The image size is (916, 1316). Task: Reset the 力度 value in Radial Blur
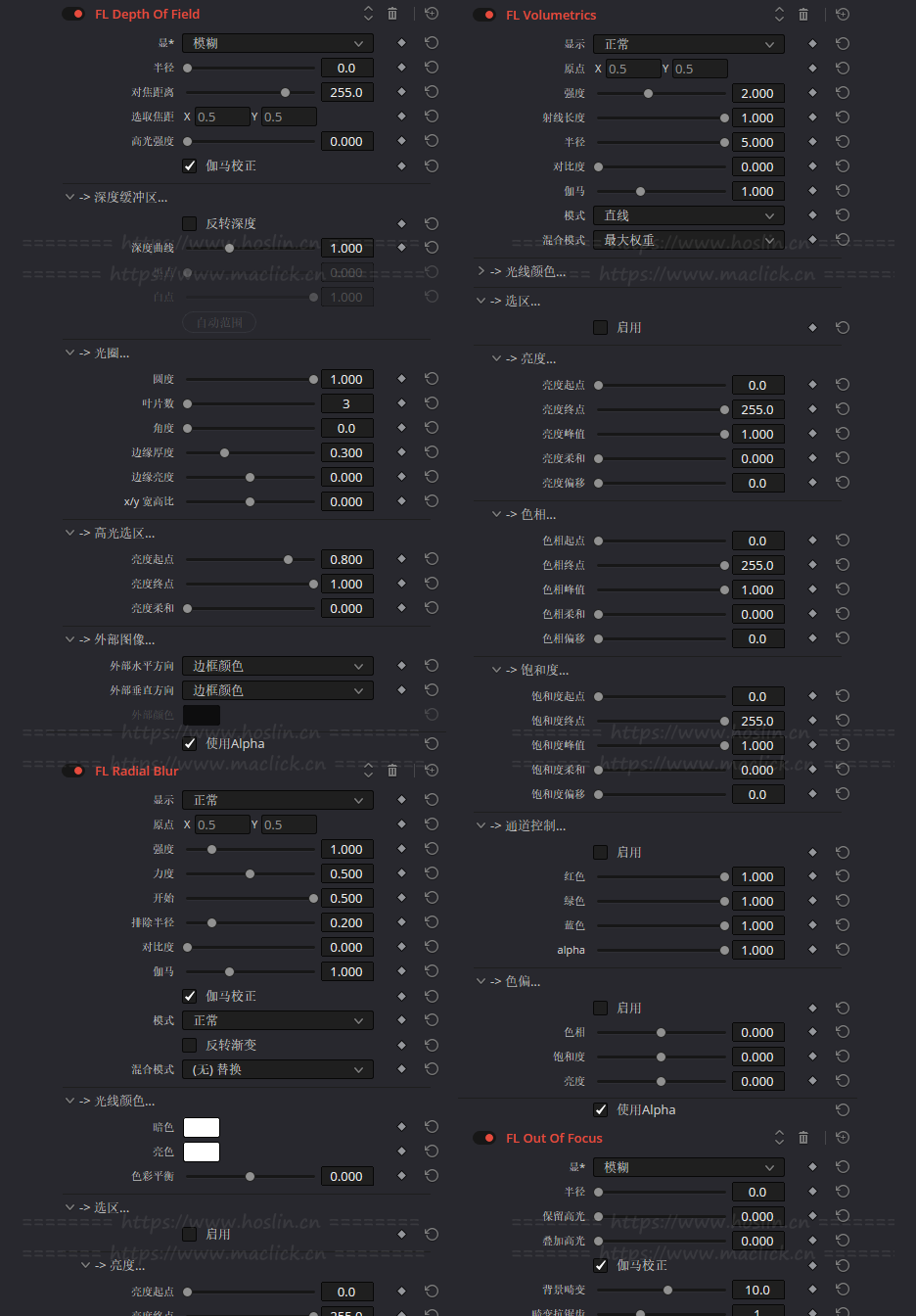[432, 873]
